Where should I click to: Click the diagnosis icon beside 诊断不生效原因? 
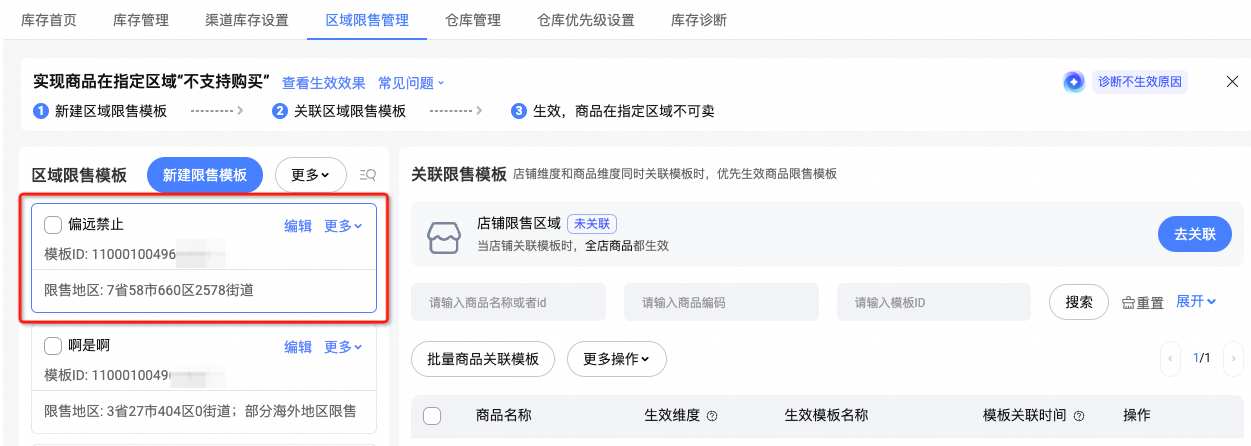coord(1074,82)
